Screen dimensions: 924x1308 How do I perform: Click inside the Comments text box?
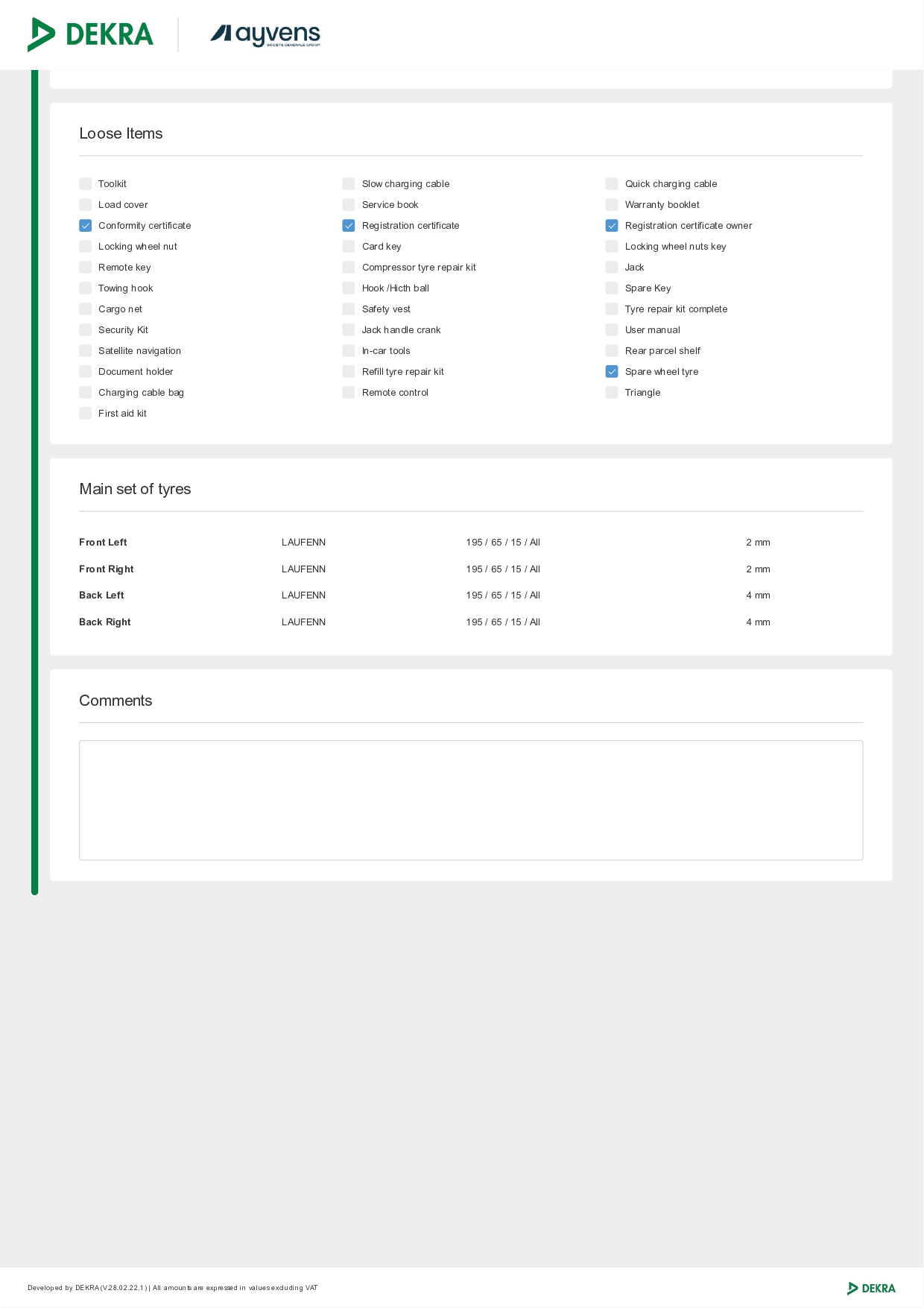471,800
